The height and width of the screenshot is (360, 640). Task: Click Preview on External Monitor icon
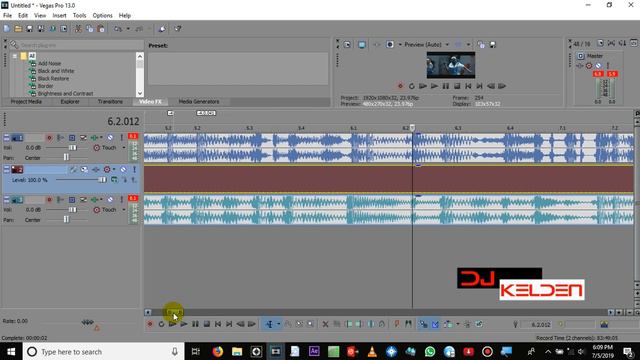pyautogui.click(x=362, y=44)
